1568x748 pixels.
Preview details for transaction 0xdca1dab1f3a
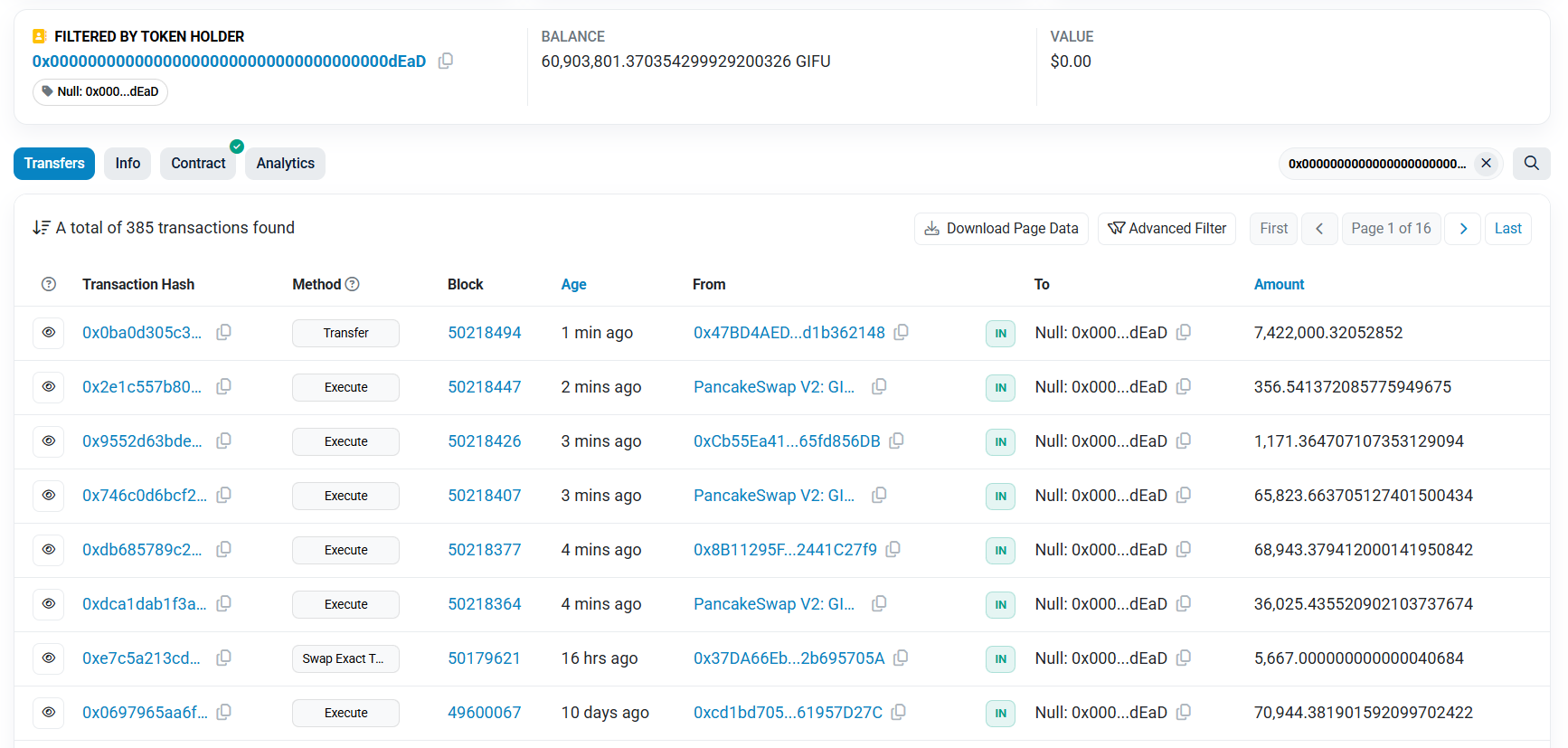[49, 604]
